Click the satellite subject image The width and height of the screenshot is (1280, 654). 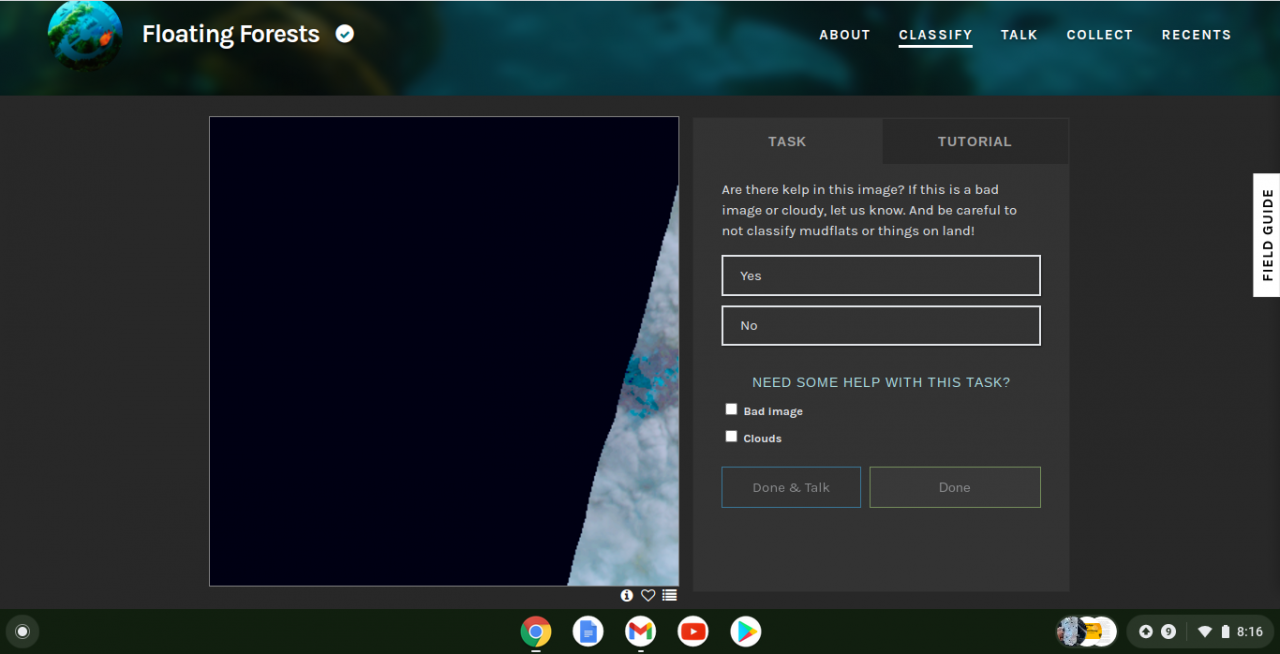click(x=444, y=351)
